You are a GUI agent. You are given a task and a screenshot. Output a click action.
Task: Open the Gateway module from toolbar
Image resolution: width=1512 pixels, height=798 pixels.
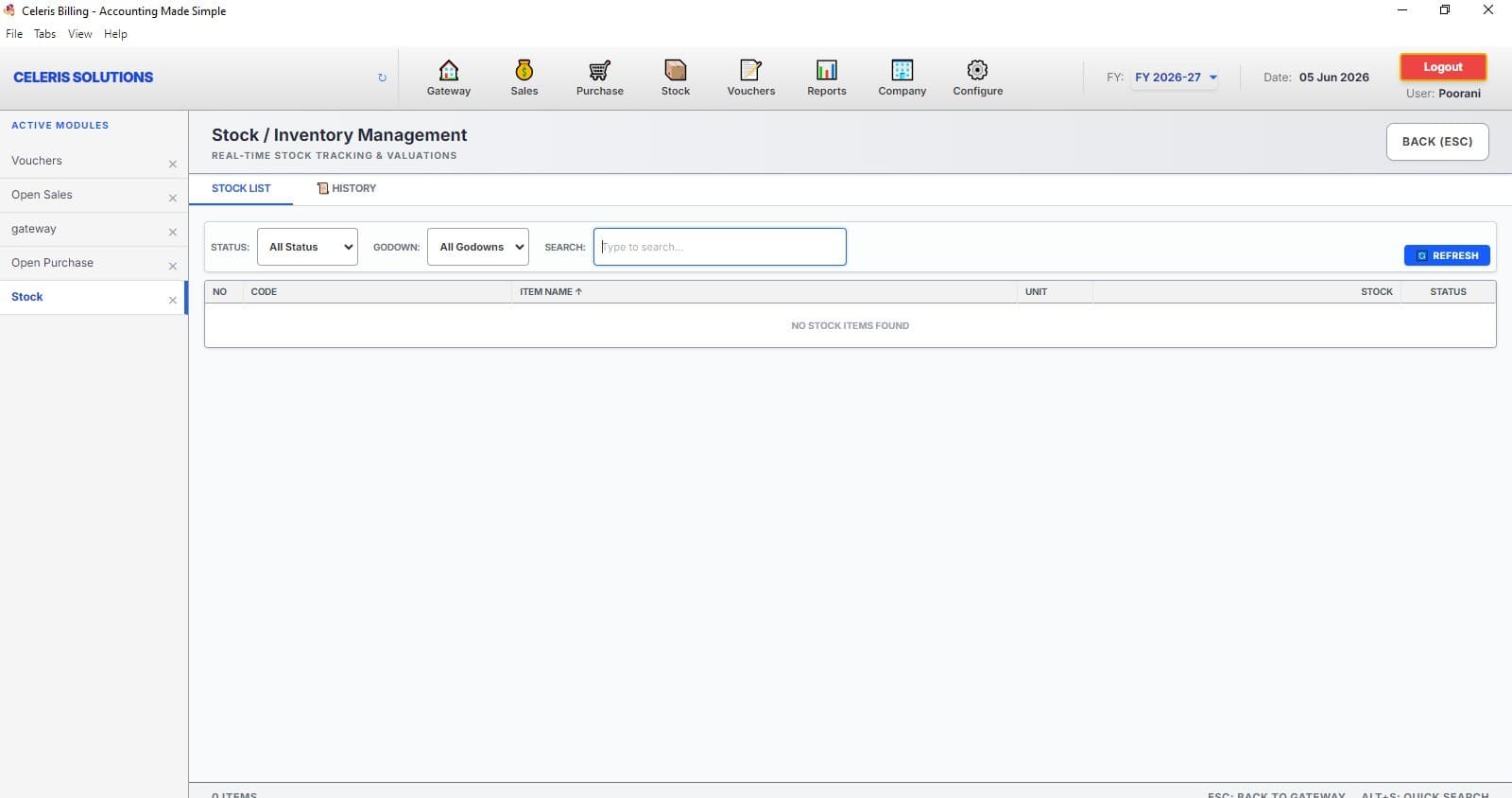449,78
